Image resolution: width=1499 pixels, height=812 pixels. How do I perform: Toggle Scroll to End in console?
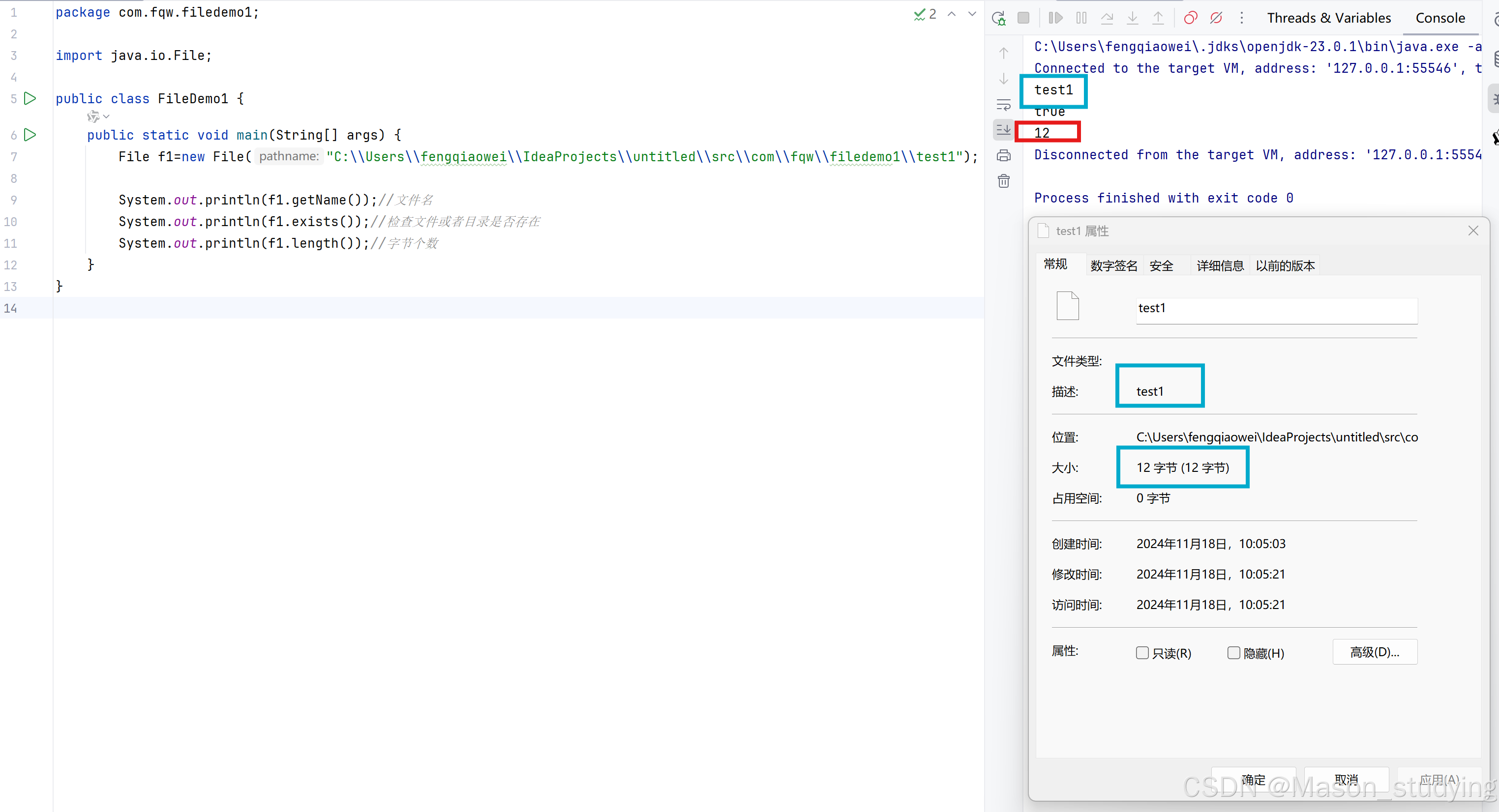click(1004, 130)
